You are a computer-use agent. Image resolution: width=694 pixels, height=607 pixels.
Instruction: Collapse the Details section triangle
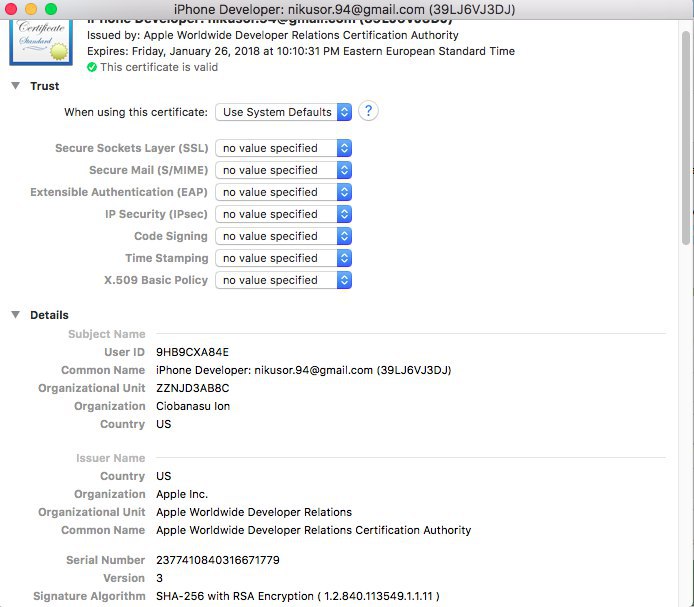click(15, 315)
